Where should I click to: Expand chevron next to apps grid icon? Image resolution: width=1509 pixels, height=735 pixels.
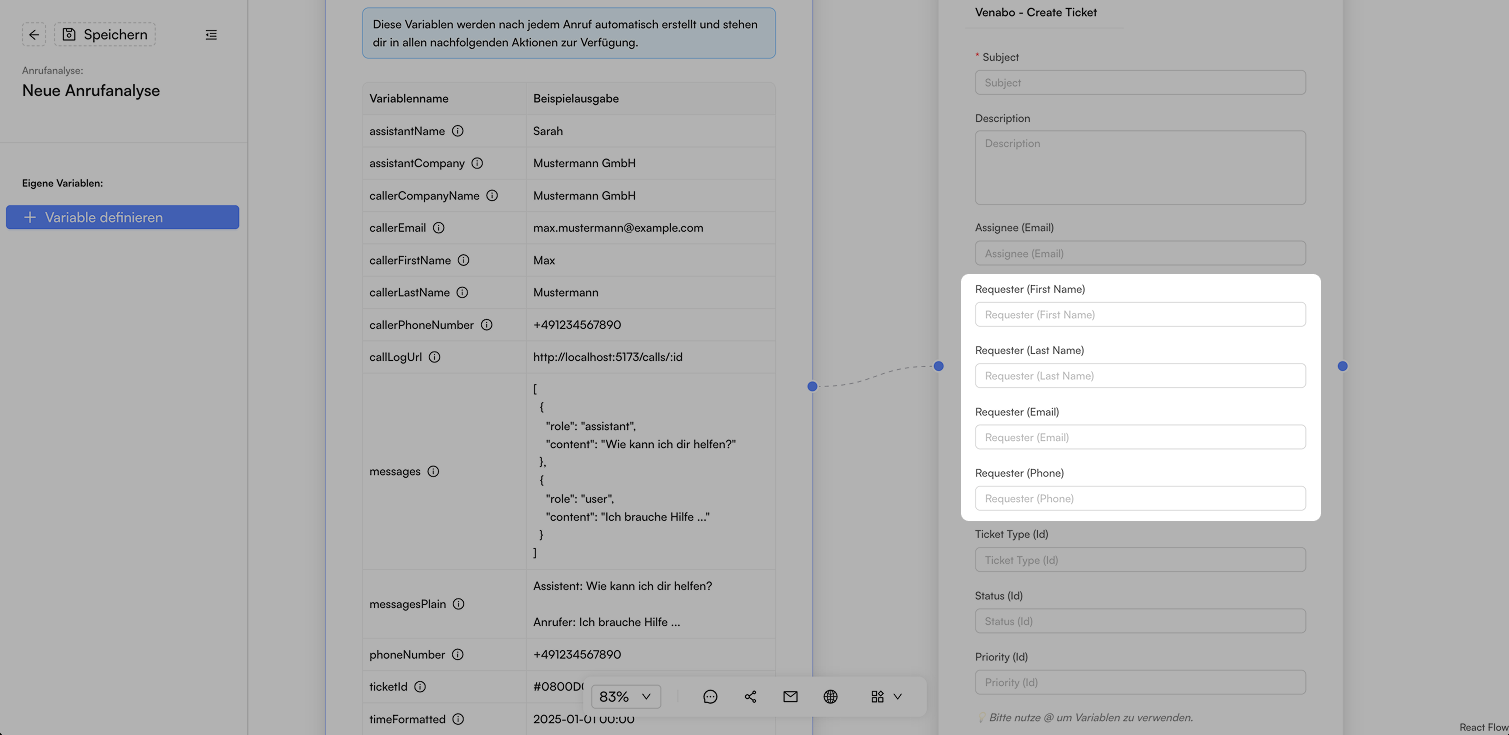tap(898, 697)
